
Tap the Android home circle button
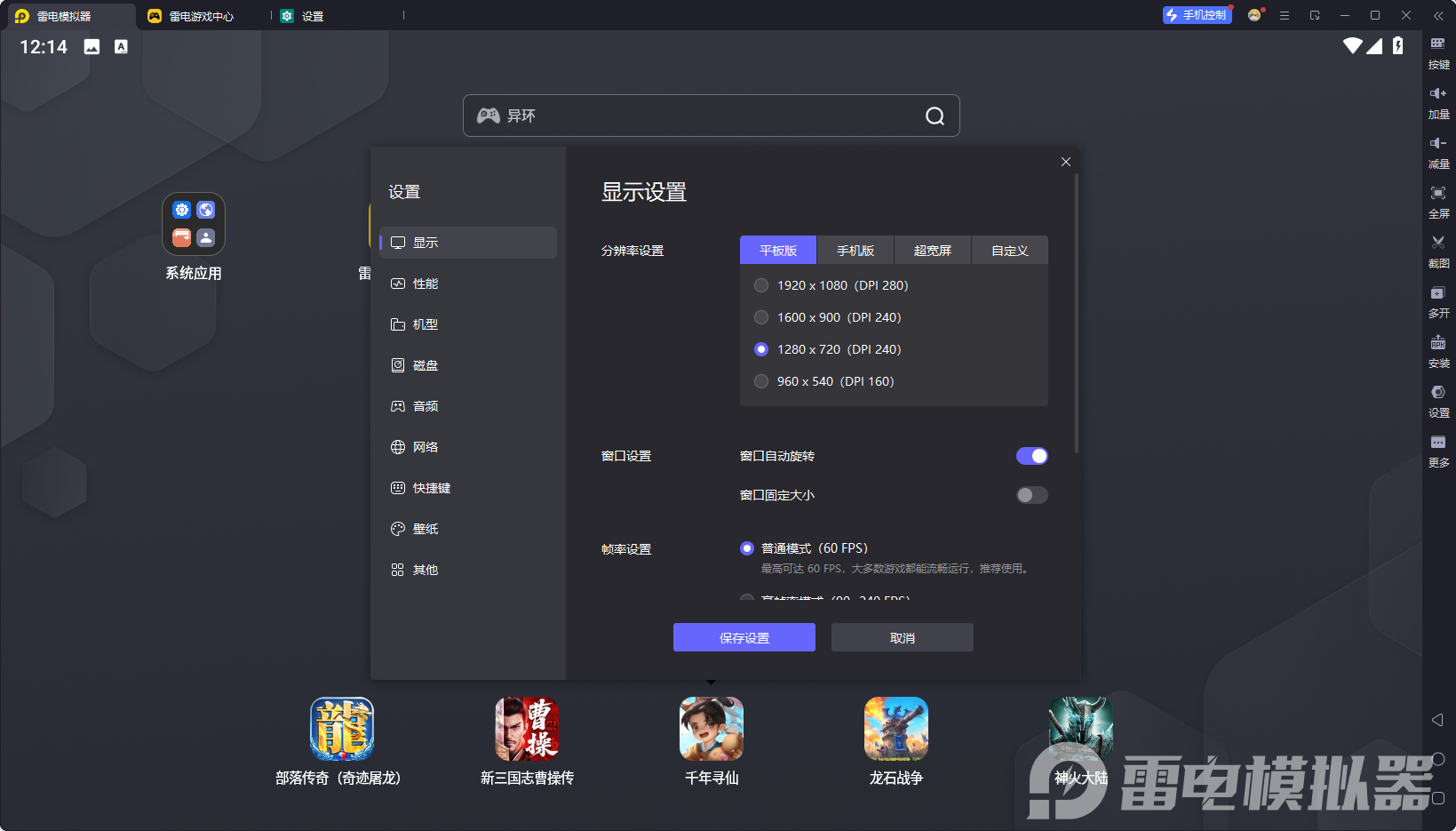point(1438,759)
